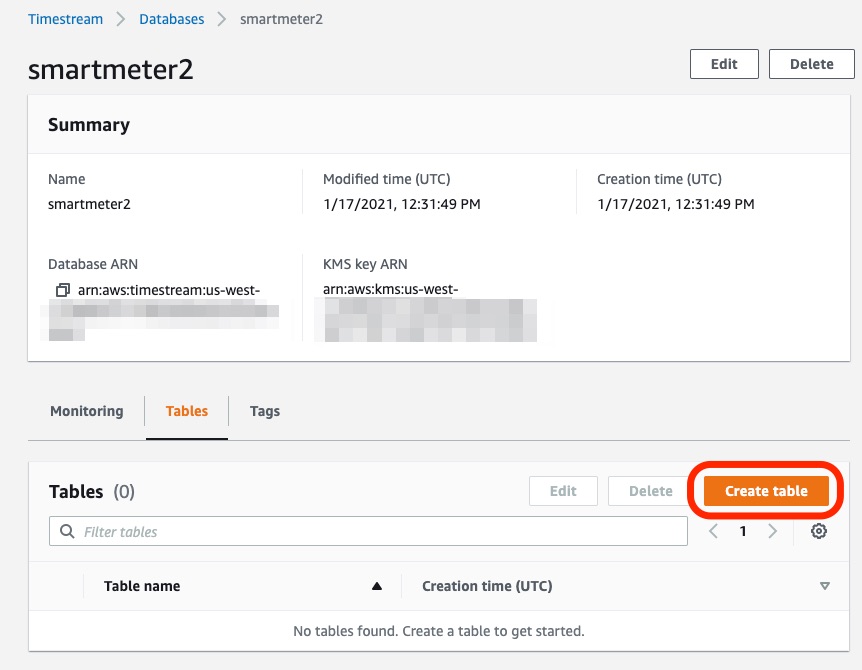Viewport: 862px width, 670px height.
Task: Navigate to Timestream via the breadcrumb
Action: coord(64,18)
